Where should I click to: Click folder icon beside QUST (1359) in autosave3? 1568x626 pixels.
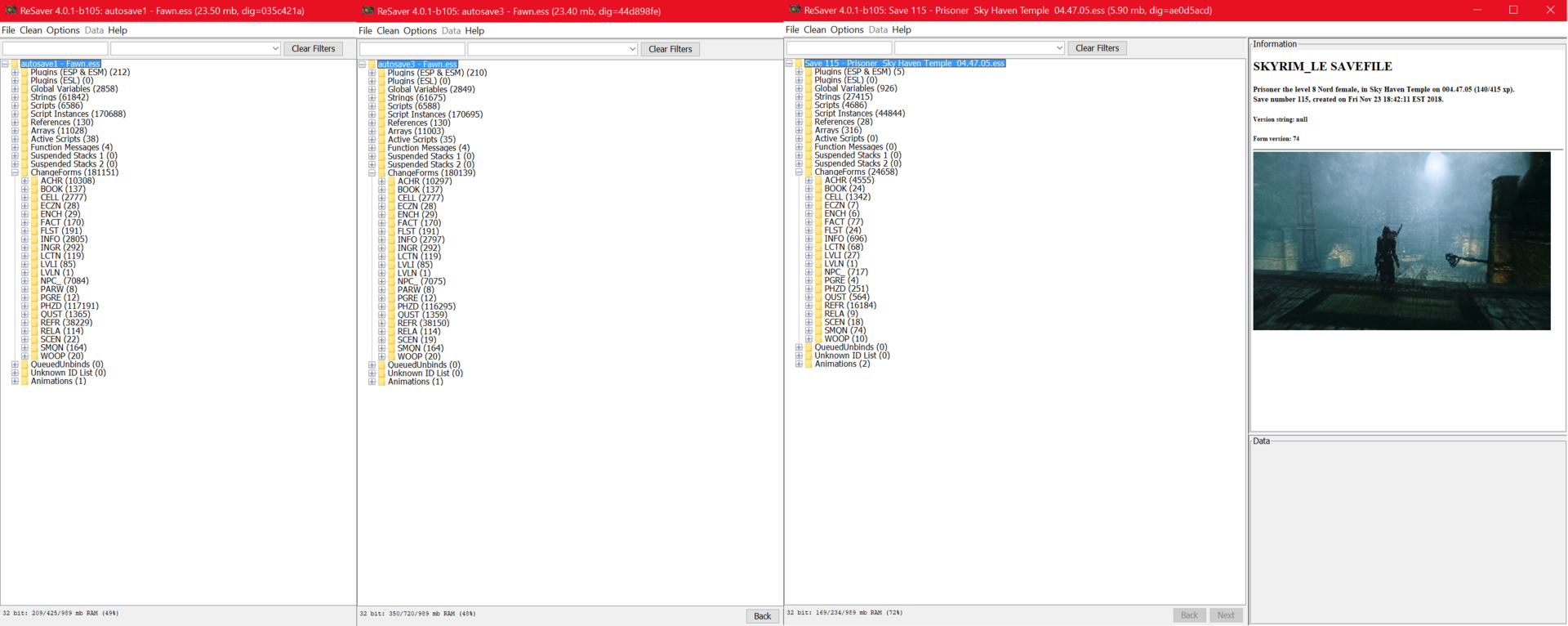click(x=391, y=315)
